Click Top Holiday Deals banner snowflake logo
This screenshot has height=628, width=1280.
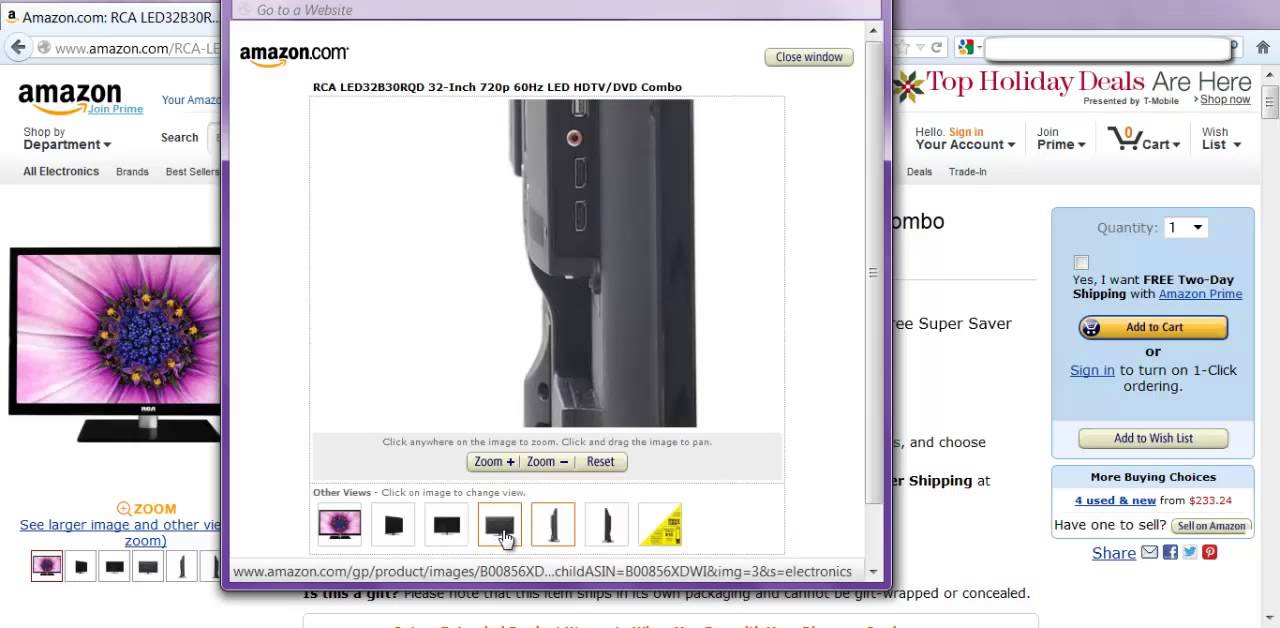pos(908,87)
